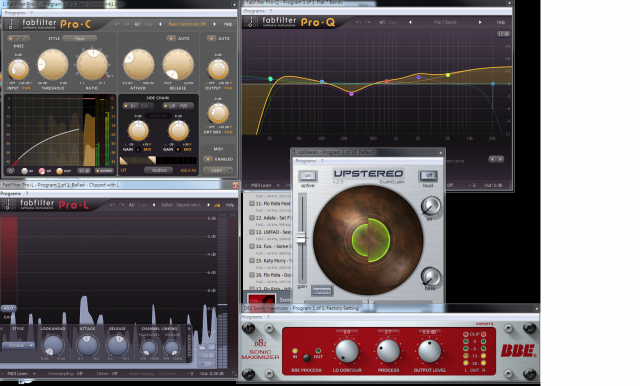This screenshot has height=386, width=640.
Task: Open Pro-C MIDI Learn dropdown arrow
Action: [x=230, y=170]
